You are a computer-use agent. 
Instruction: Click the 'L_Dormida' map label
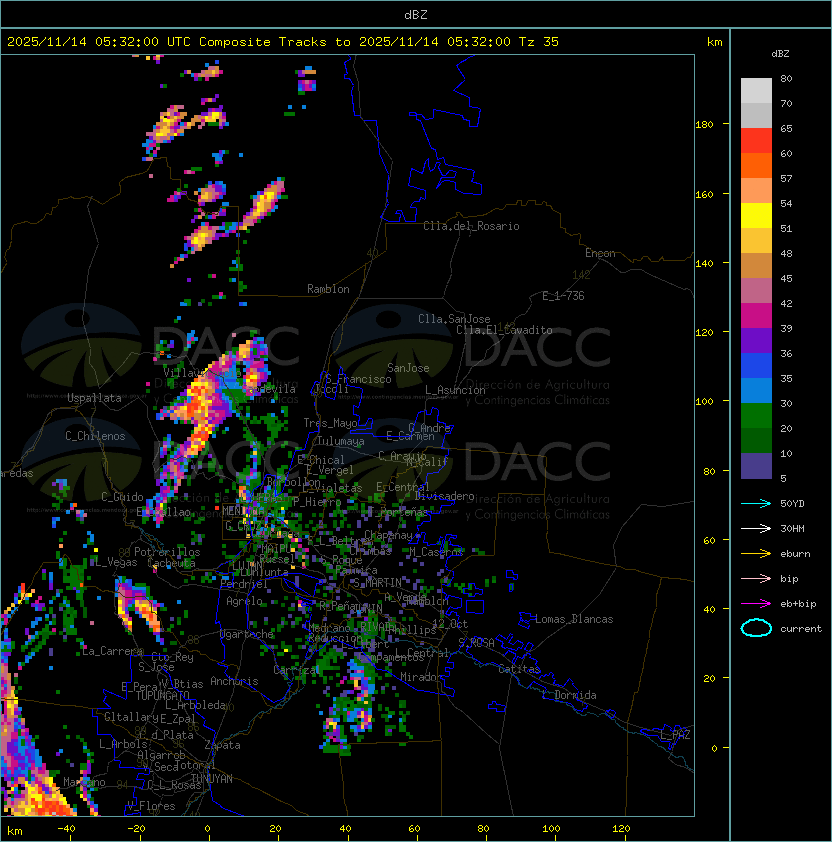(x=569, y=695)
